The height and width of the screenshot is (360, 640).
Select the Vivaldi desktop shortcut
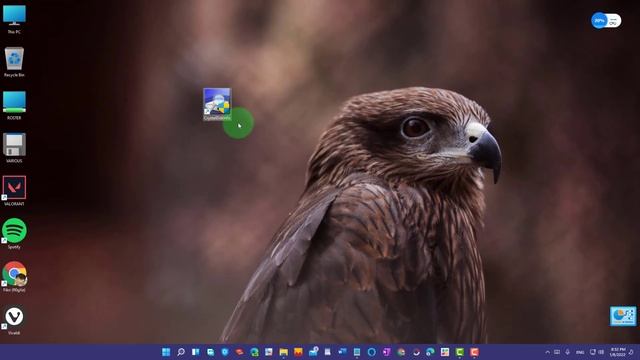click(x=14, y=320)
